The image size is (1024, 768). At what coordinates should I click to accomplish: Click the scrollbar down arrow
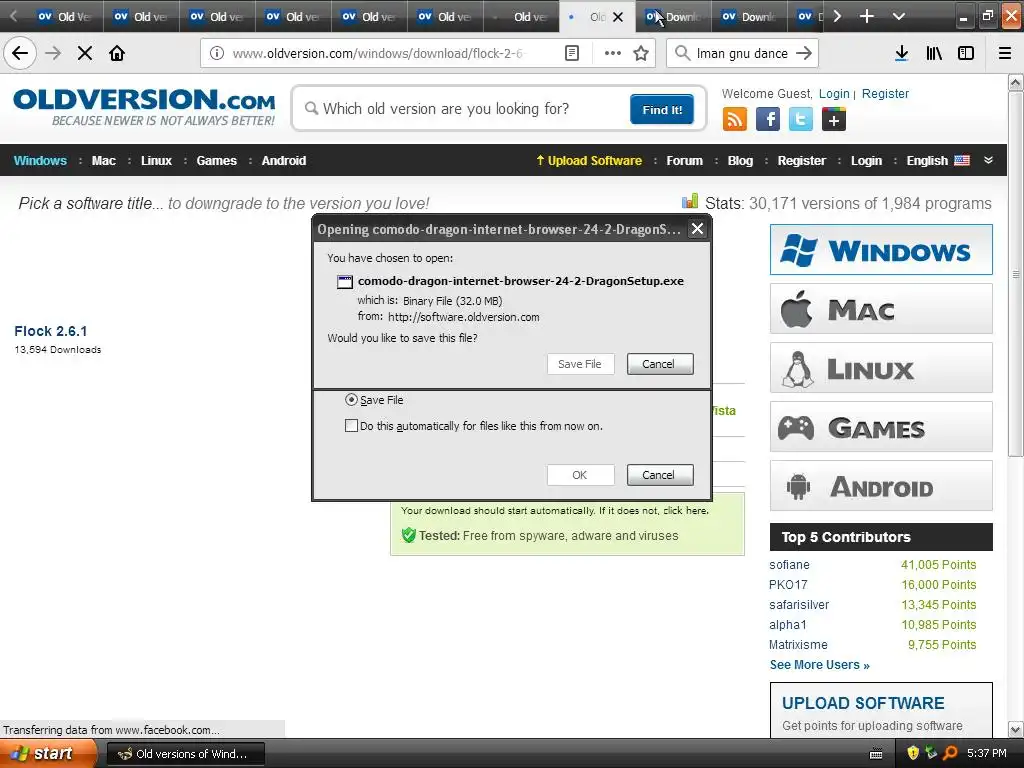[x=1016, y=729]
